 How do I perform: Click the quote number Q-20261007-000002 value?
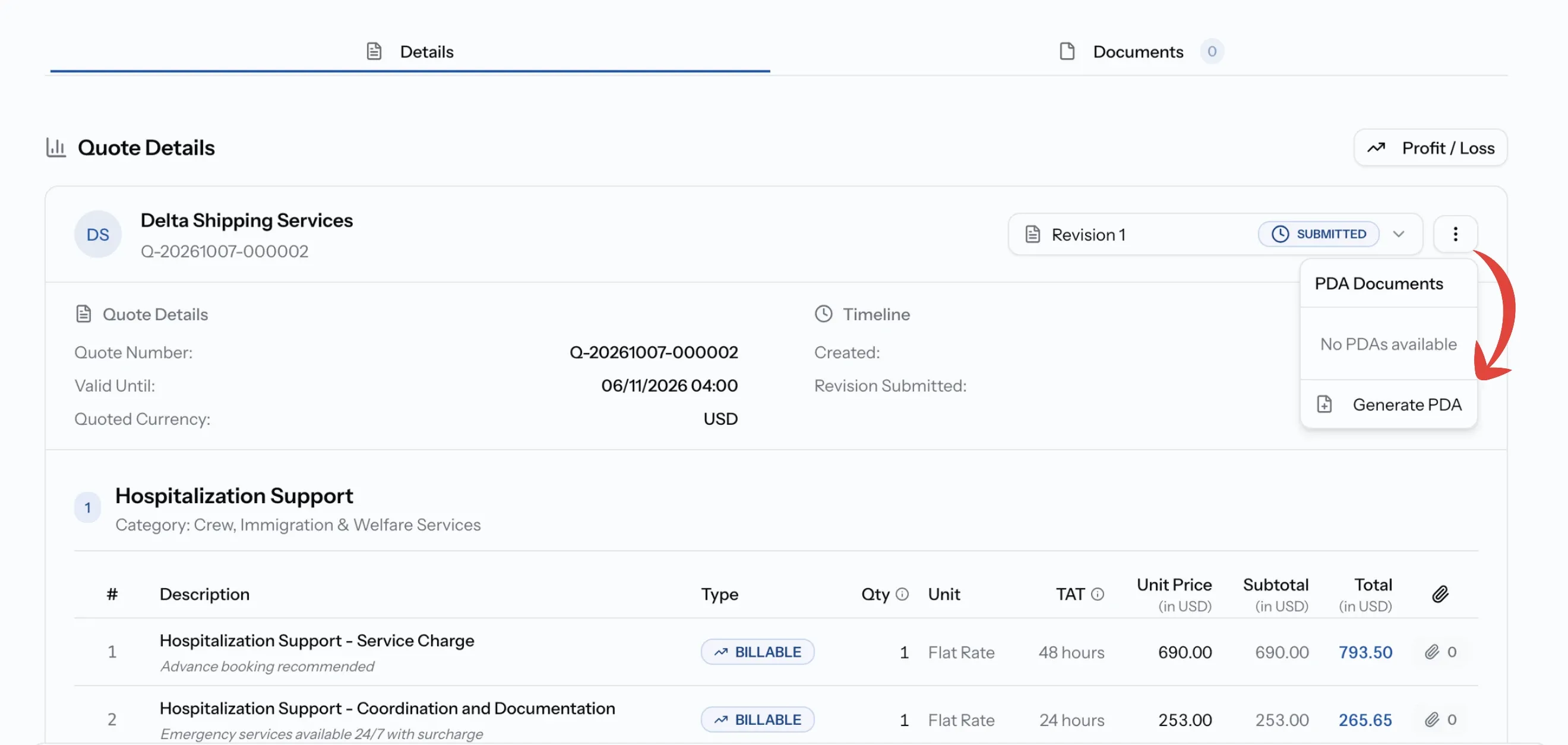pyautogui.click(x=653, y=352)
